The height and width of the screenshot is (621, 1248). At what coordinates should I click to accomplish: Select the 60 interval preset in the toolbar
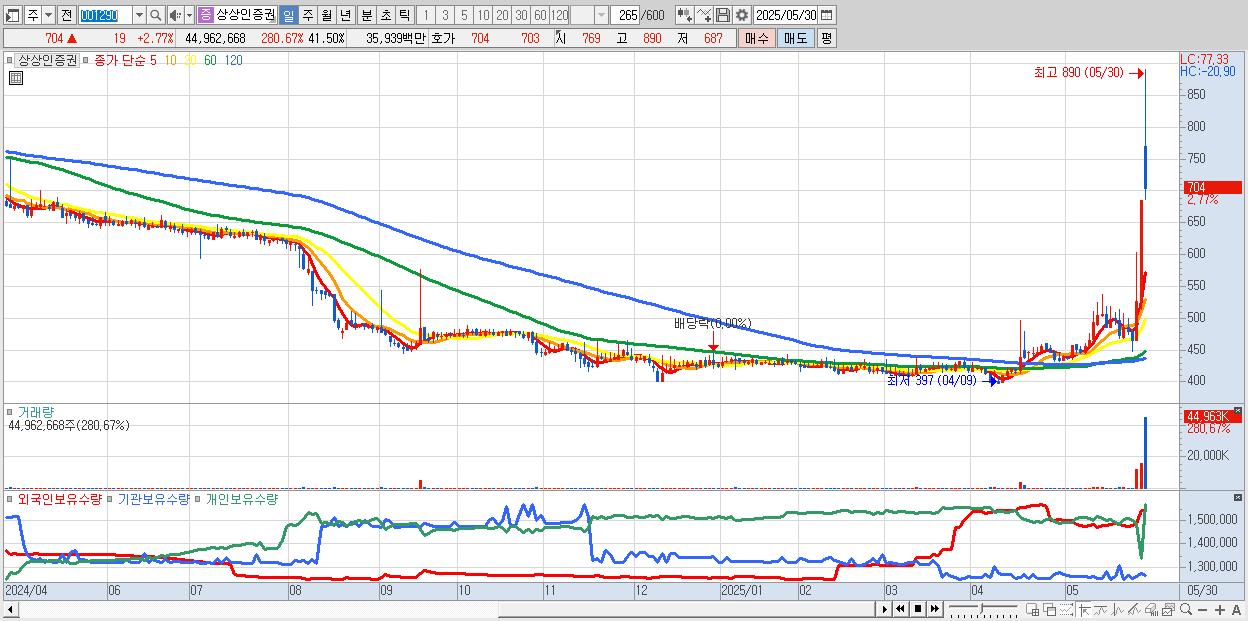pos(540,15)
